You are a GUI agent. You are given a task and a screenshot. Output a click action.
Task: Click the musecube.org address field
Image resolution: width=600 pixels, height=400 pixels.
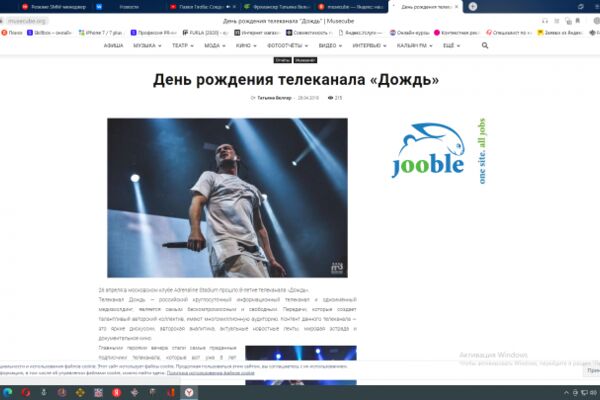pyautogui.click(x=27, y=21)
